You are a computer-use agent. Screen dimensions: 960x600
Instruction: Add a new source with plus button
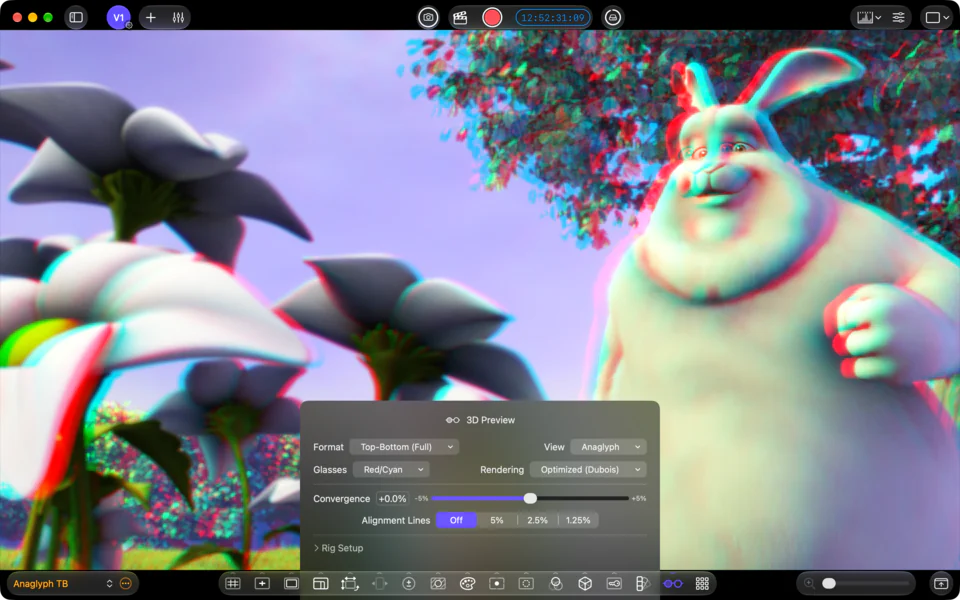coord(151,17)
